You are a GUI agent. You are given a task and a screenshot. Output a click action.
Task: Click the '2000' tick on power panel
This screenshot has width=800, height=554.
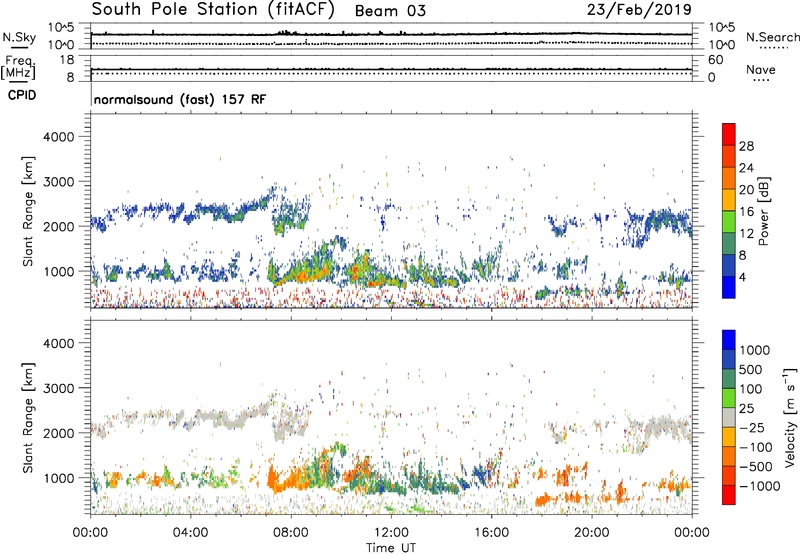tap(58, 226)
